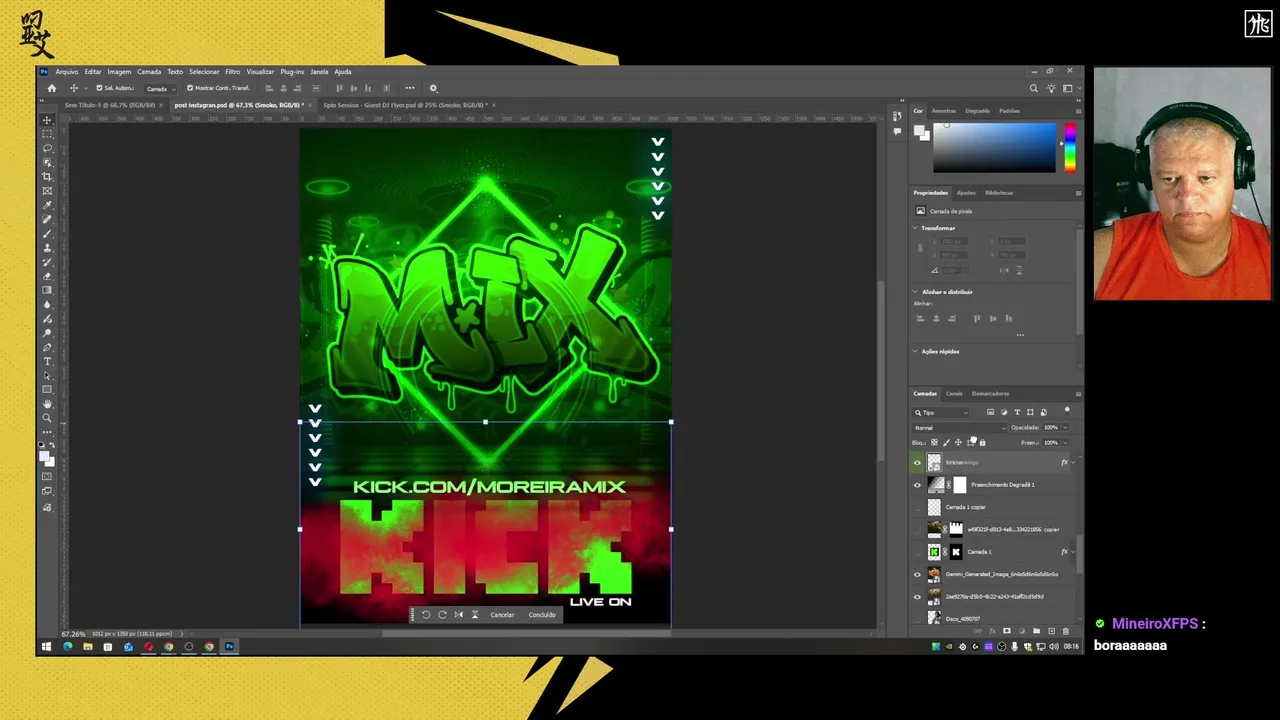
Task: Hide the Preenchimento Degradê 1 layer
Action: coord(917,485)
